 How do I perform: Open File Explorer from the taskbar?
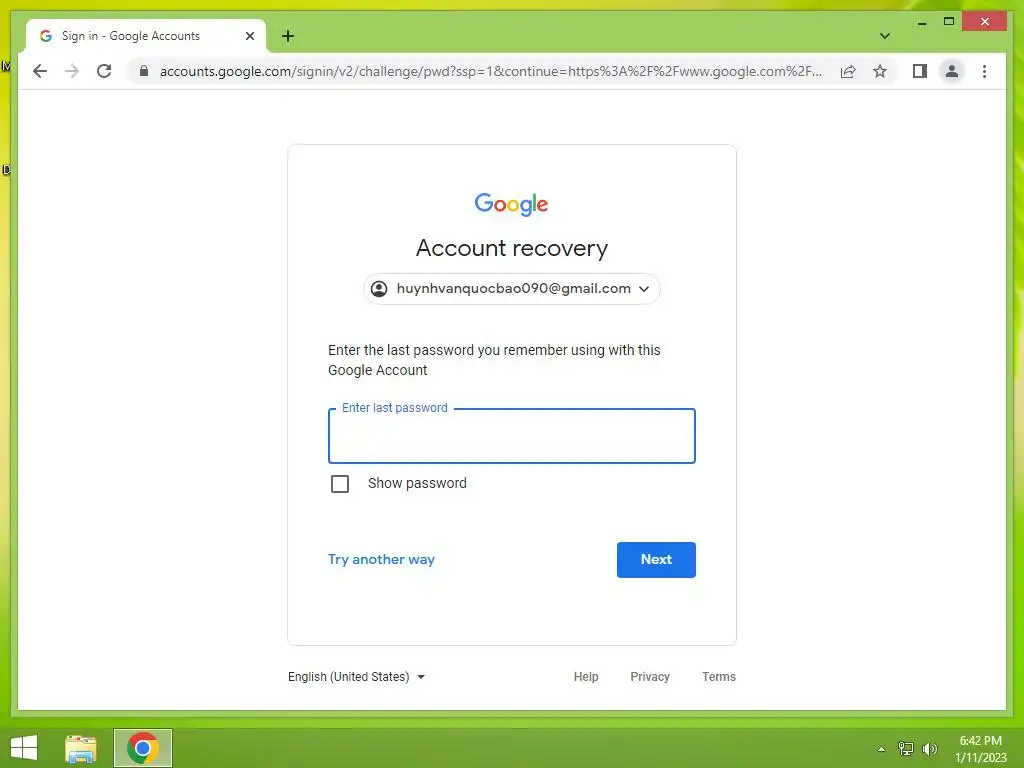pos(81,748)
